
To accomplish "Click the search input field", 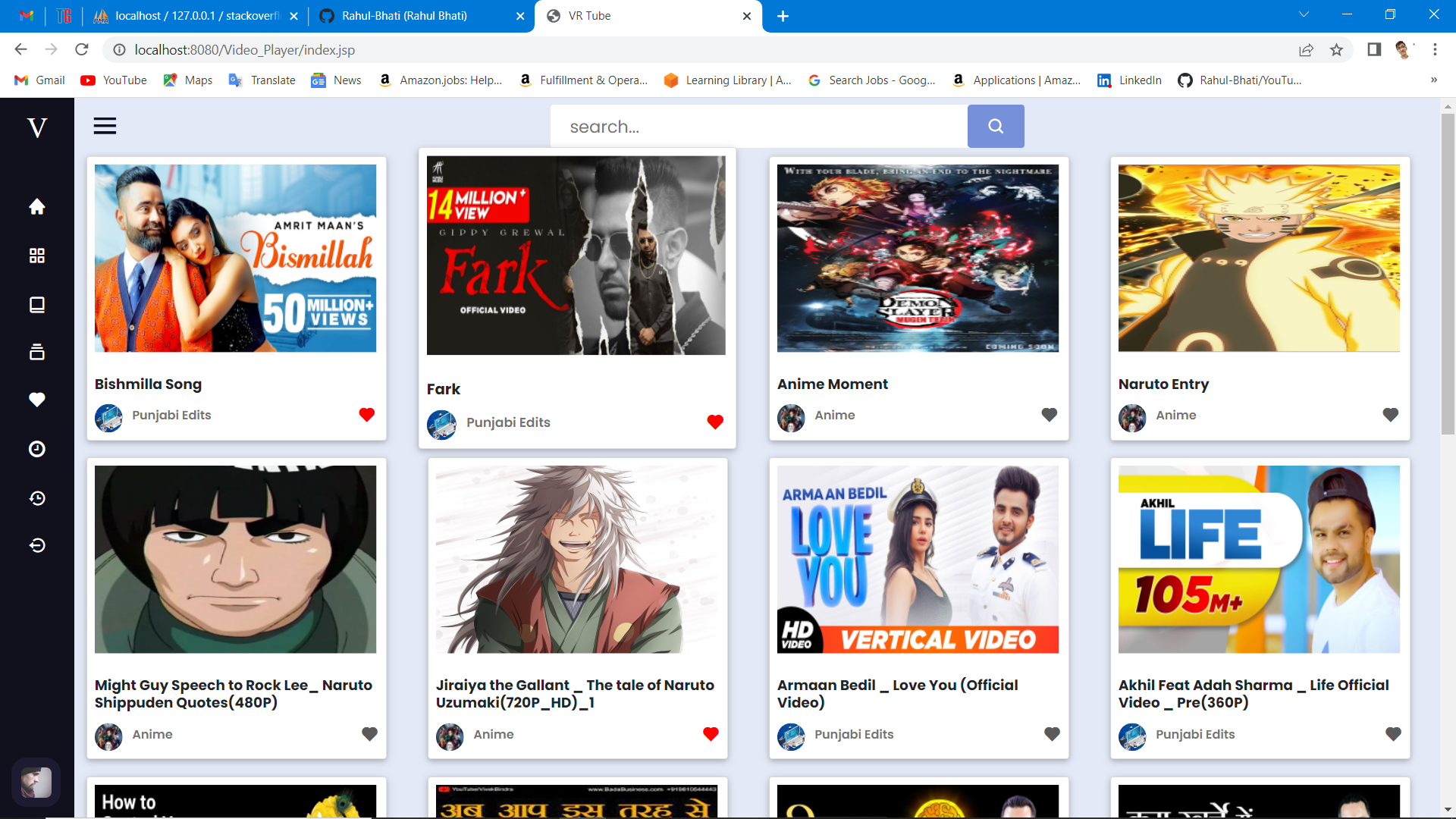I will (758, 127).
